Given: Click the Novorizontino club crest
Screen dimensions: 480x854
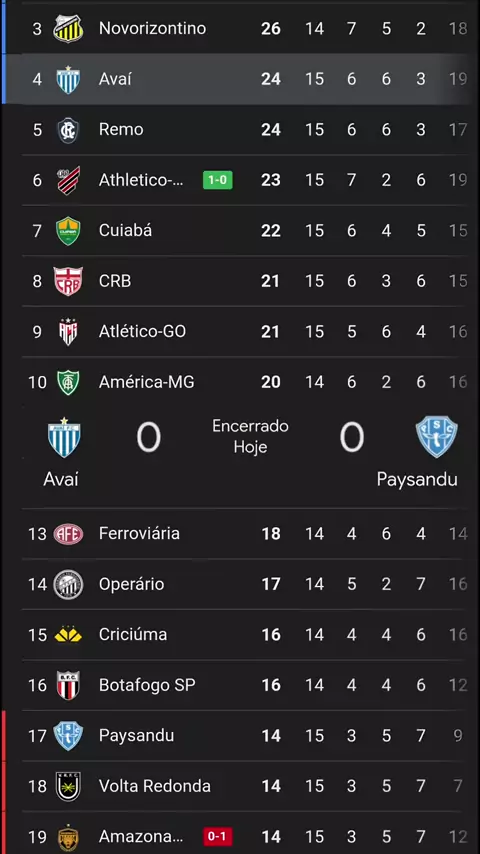Looking at the screenshot, I should (x=68, y=28).
